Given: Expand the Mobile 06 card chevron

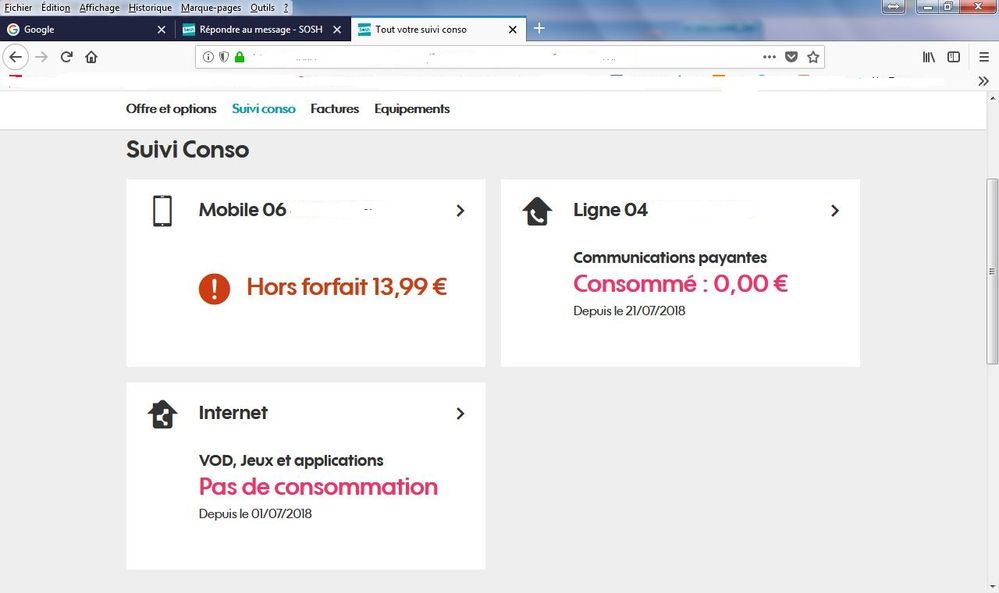Looking at the screenshot, I should coord(460,211).
